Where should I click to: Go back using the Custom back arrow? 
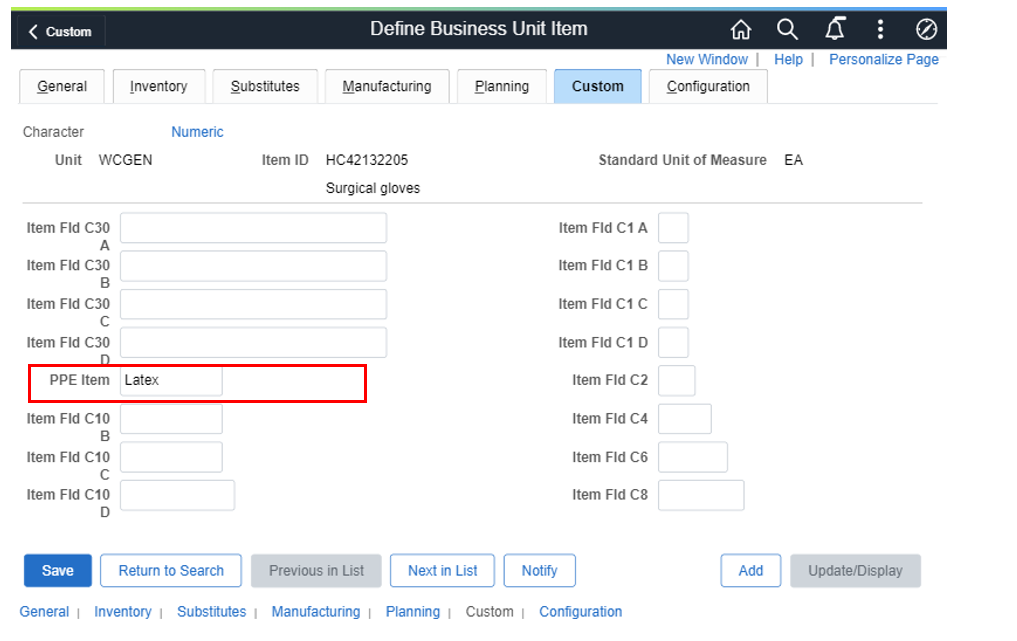click(60, 32)
